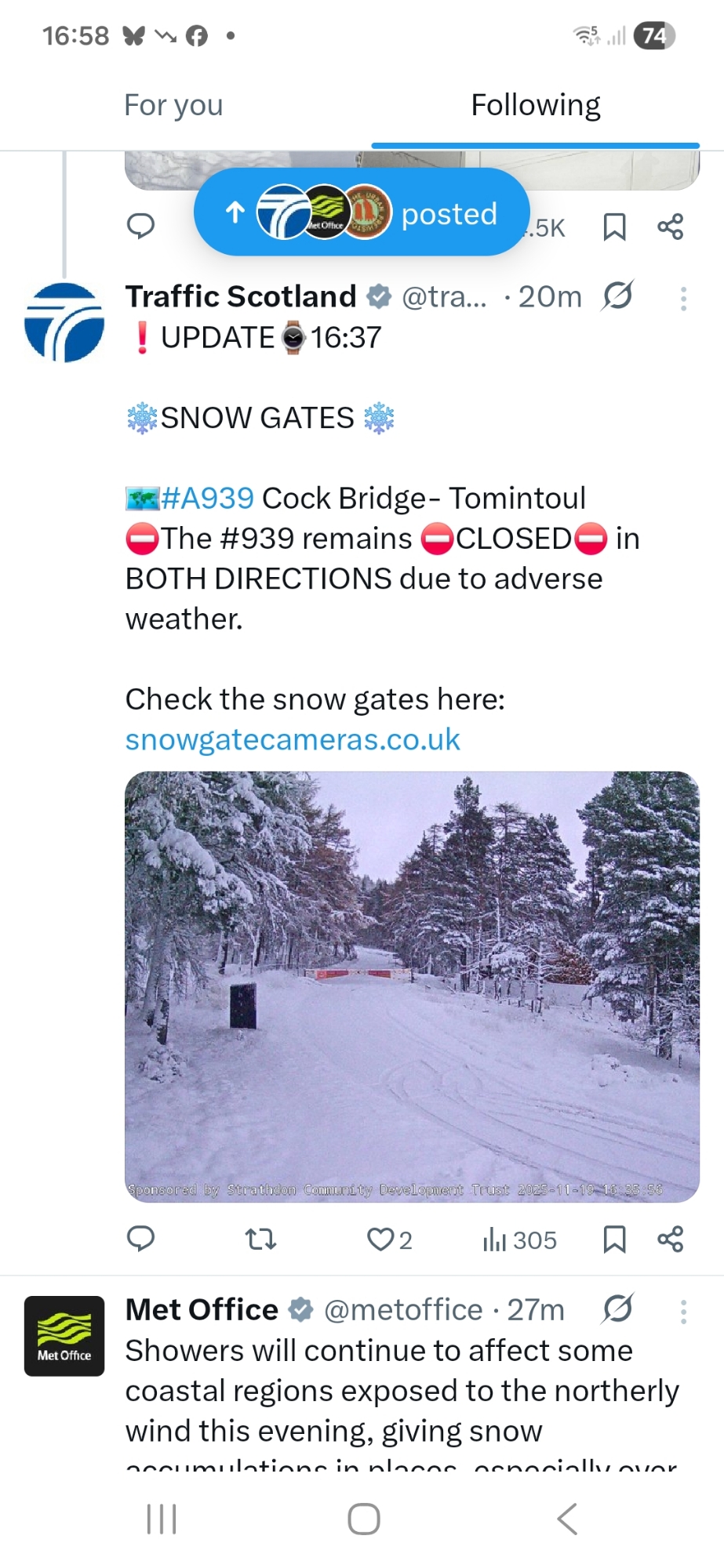Open Grok icon on Traffic Scotland post
The height and width of the screenshot is (1568, 724).
click(618, 296)
